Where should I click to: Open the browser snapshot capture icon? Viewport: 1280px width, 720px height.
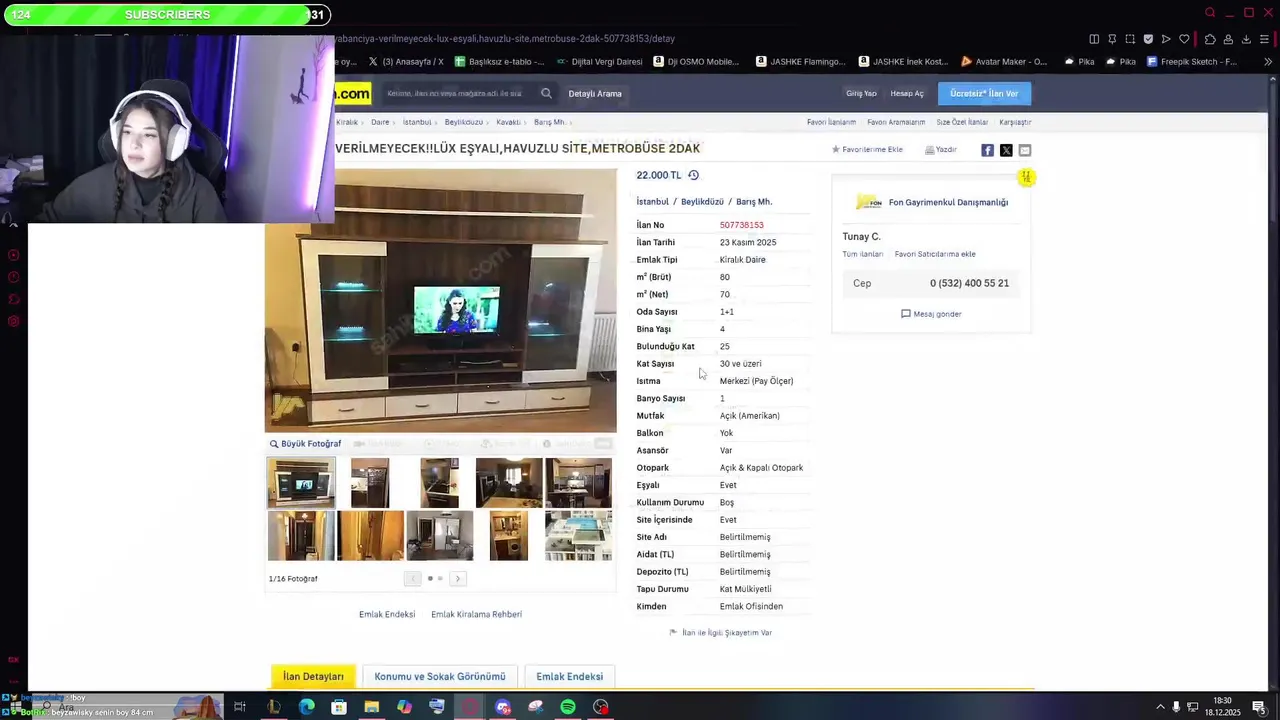[1130, 39]
